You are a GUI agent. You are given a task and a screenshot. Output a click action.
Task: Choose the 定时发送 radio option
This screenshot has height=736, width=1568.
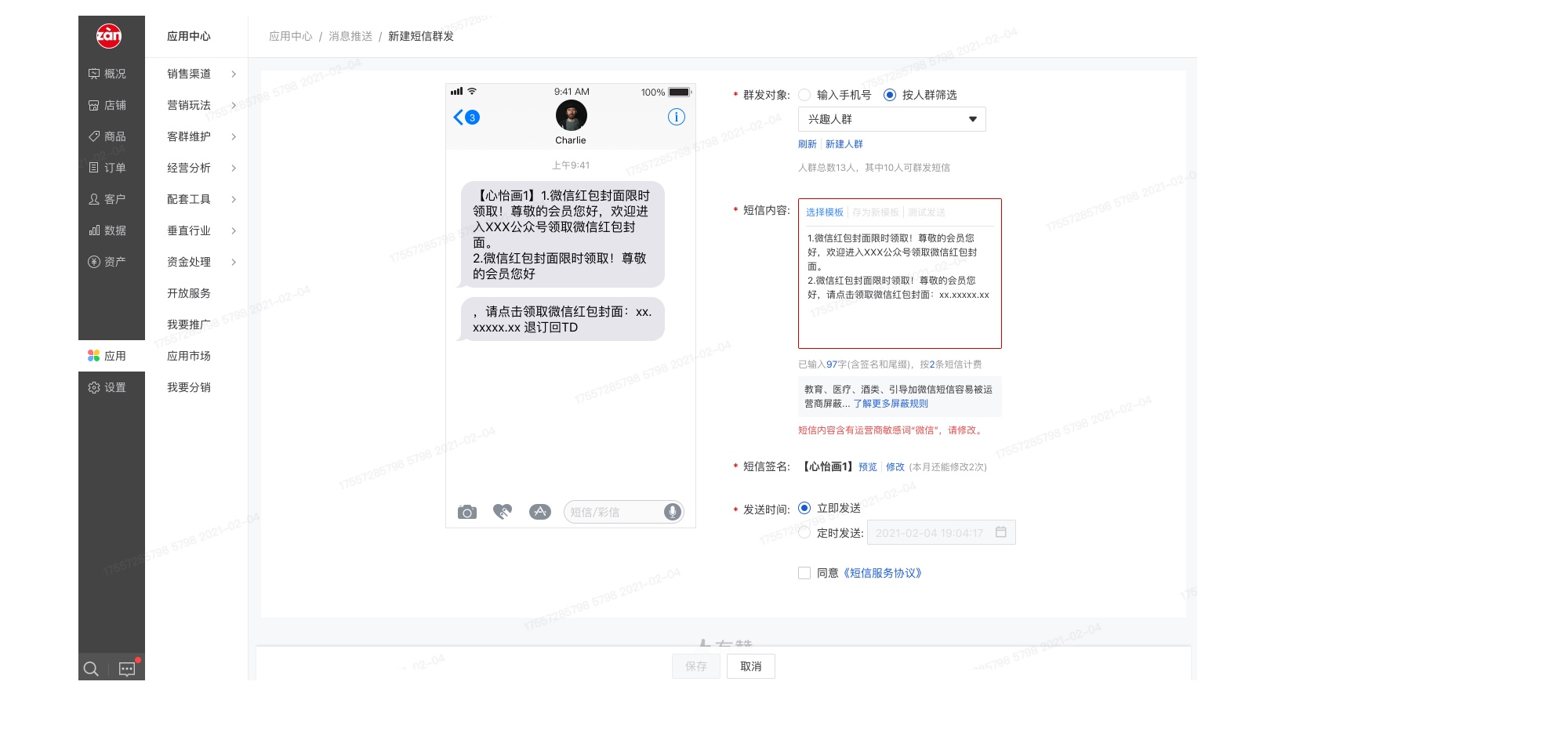pos(804,533)
